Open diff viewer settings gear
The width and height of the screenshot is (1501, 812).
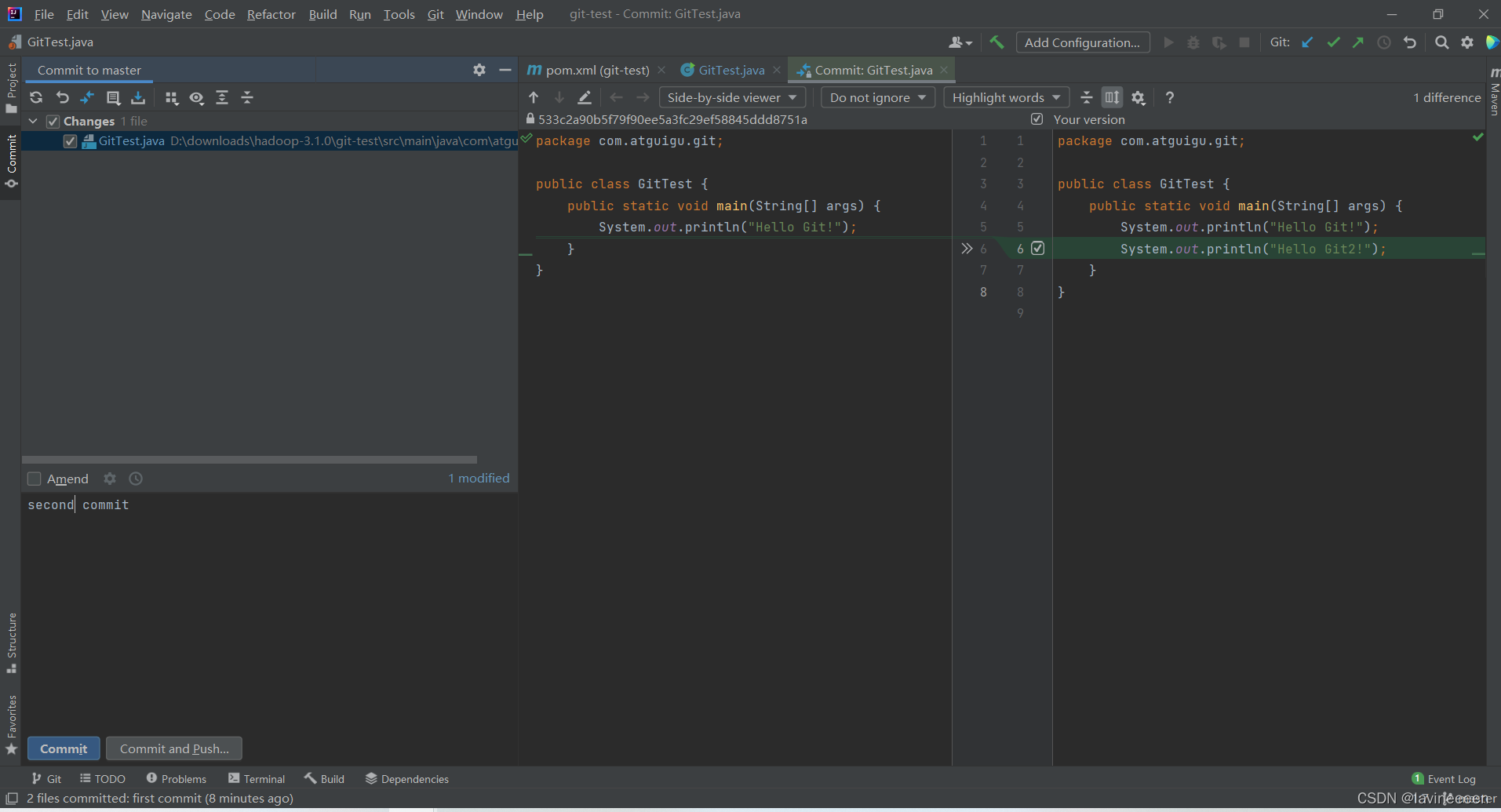[x=1139, y=97]
